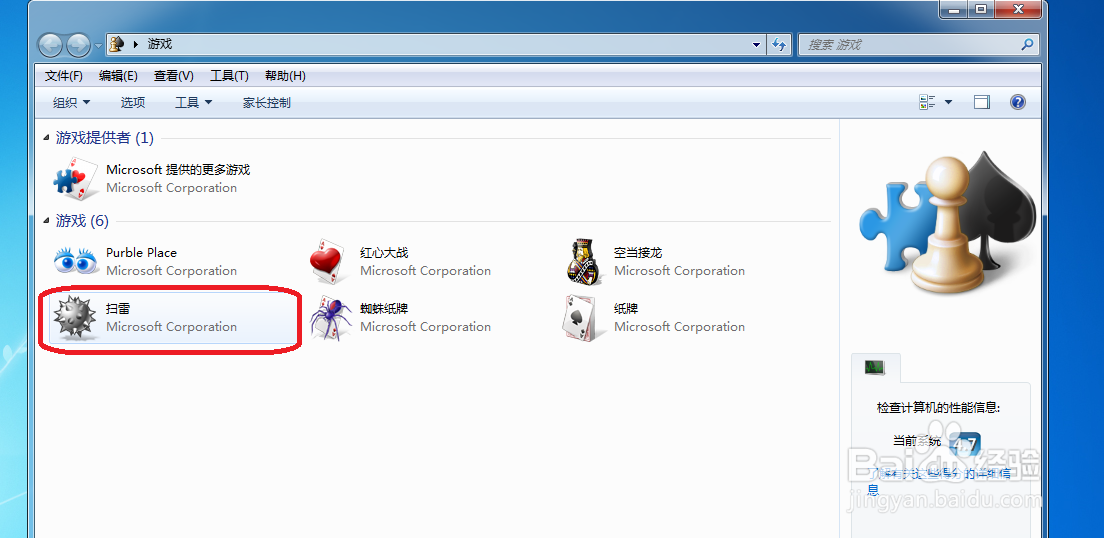The image size is (1104, 538).
Task: Click the Microsoft 提供的更多游戏 text
Action: 178,170
